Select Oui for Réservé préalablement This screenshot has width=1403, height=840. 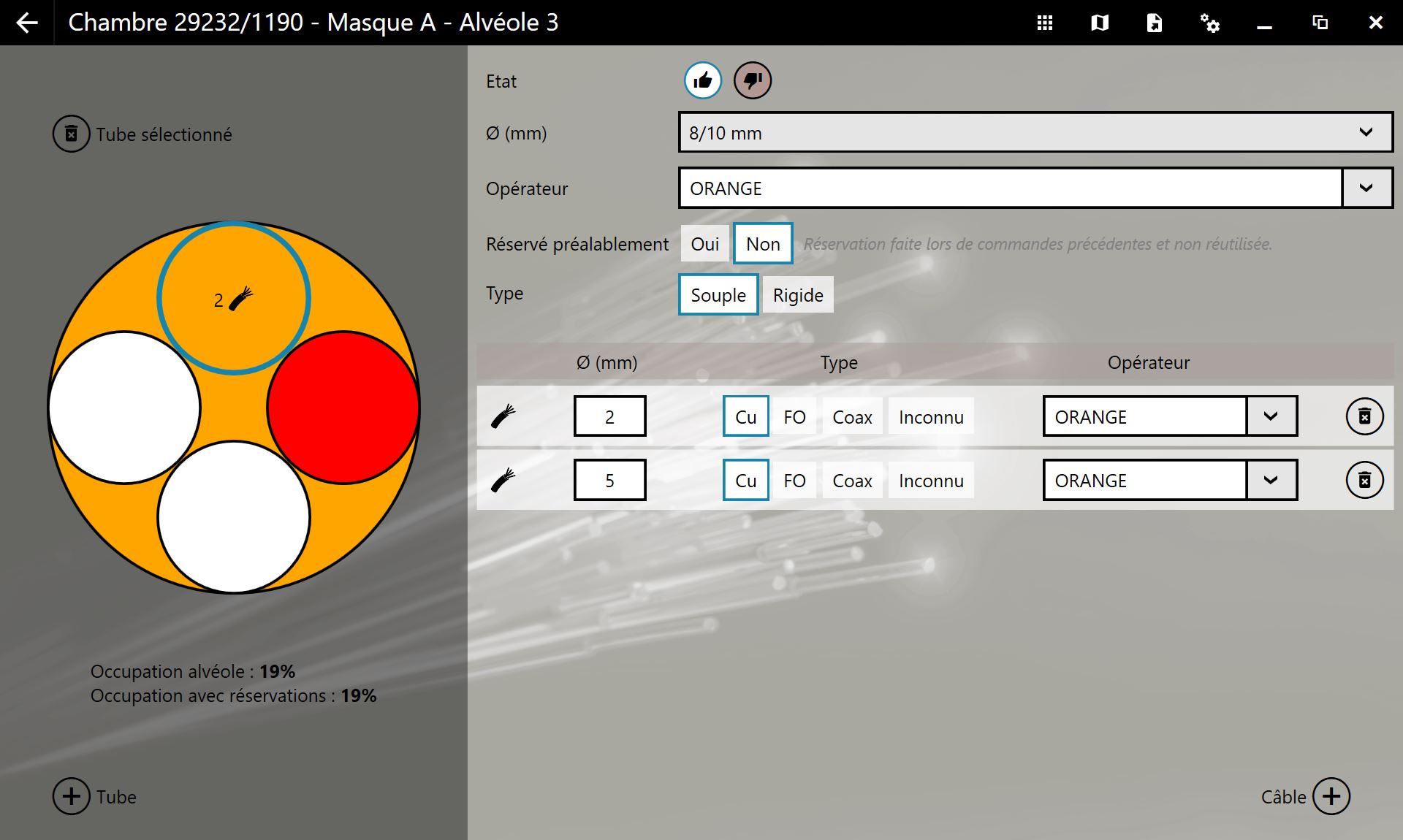click(705, 244)
